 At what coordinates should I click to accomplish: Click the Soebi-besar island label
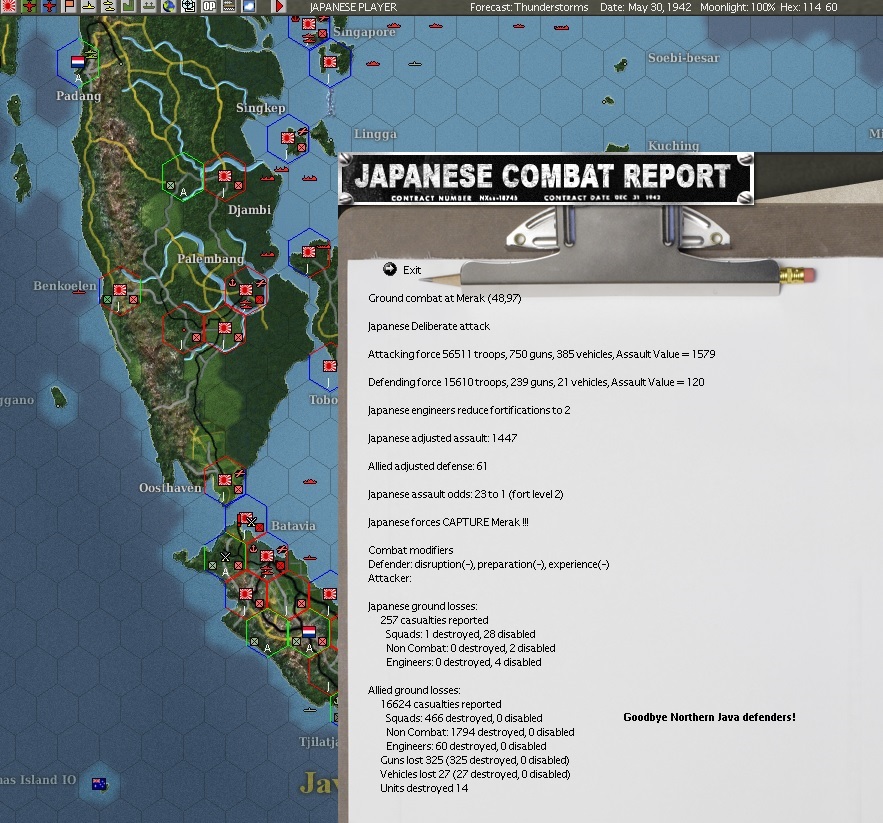(x=684, y=58)
